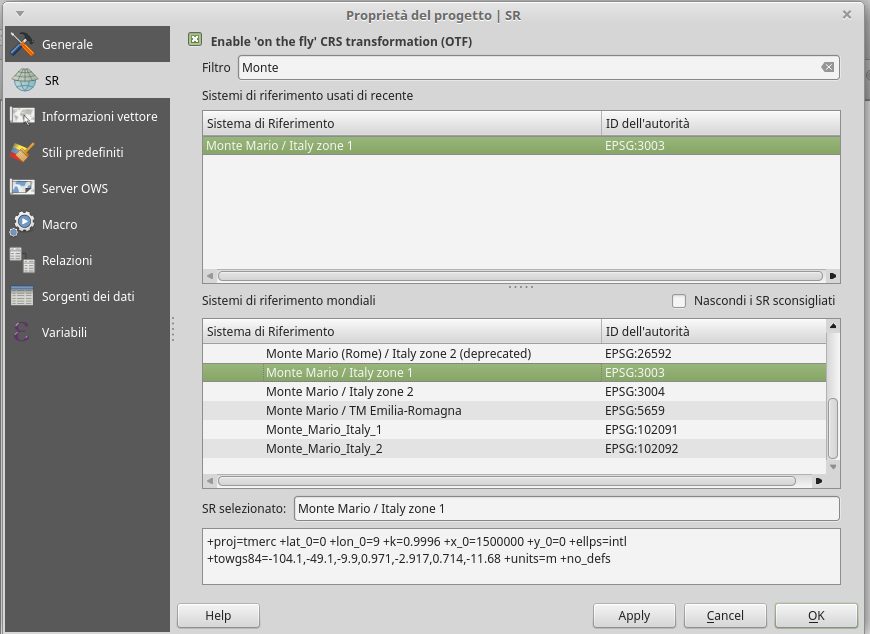Screen dimensions: 870x634
Task: Open the Relazioni tables icon
Action: pos(22,260)
